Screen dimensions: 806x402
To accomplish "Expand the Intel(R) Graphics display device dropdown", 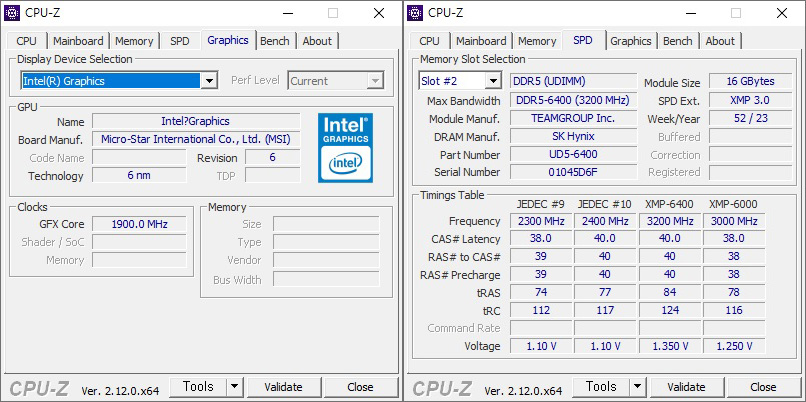I will [x=209, y=81].
